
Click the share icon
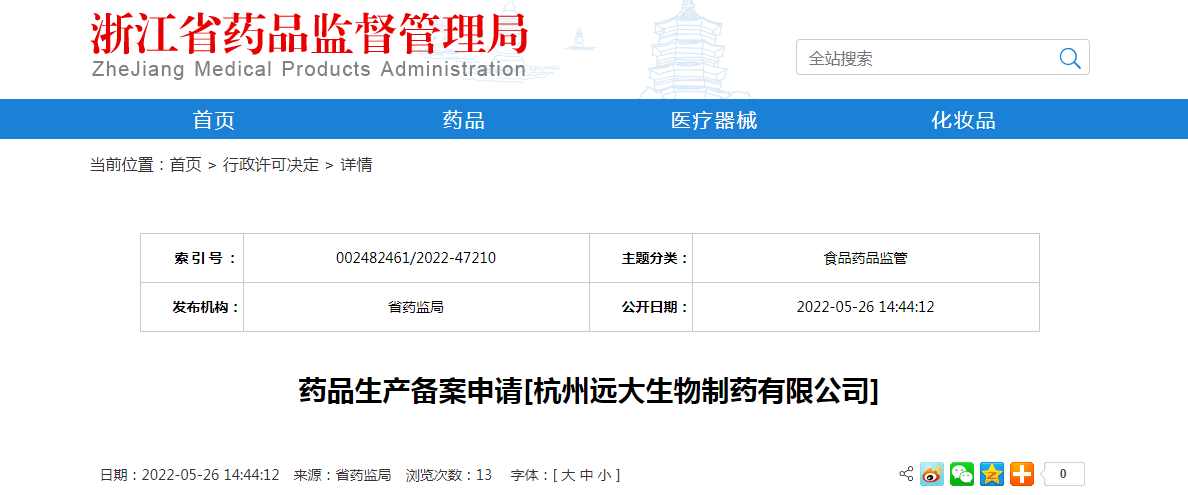click(906, 475)
